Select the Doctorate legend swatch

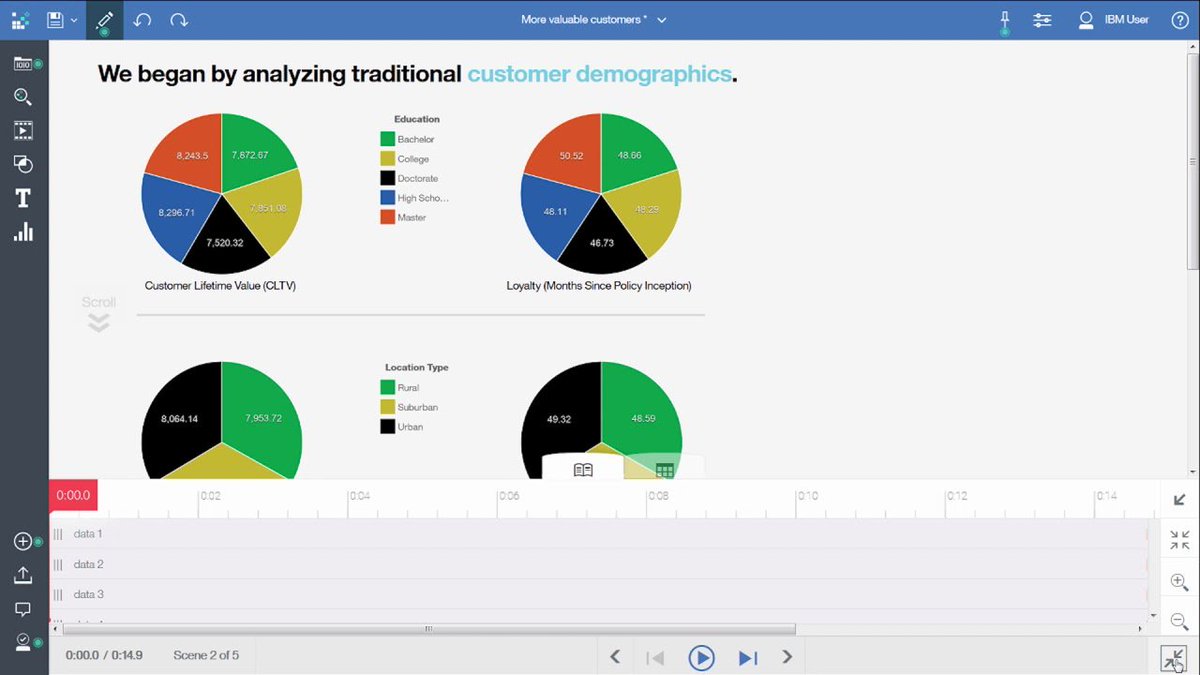click(387, 178)
